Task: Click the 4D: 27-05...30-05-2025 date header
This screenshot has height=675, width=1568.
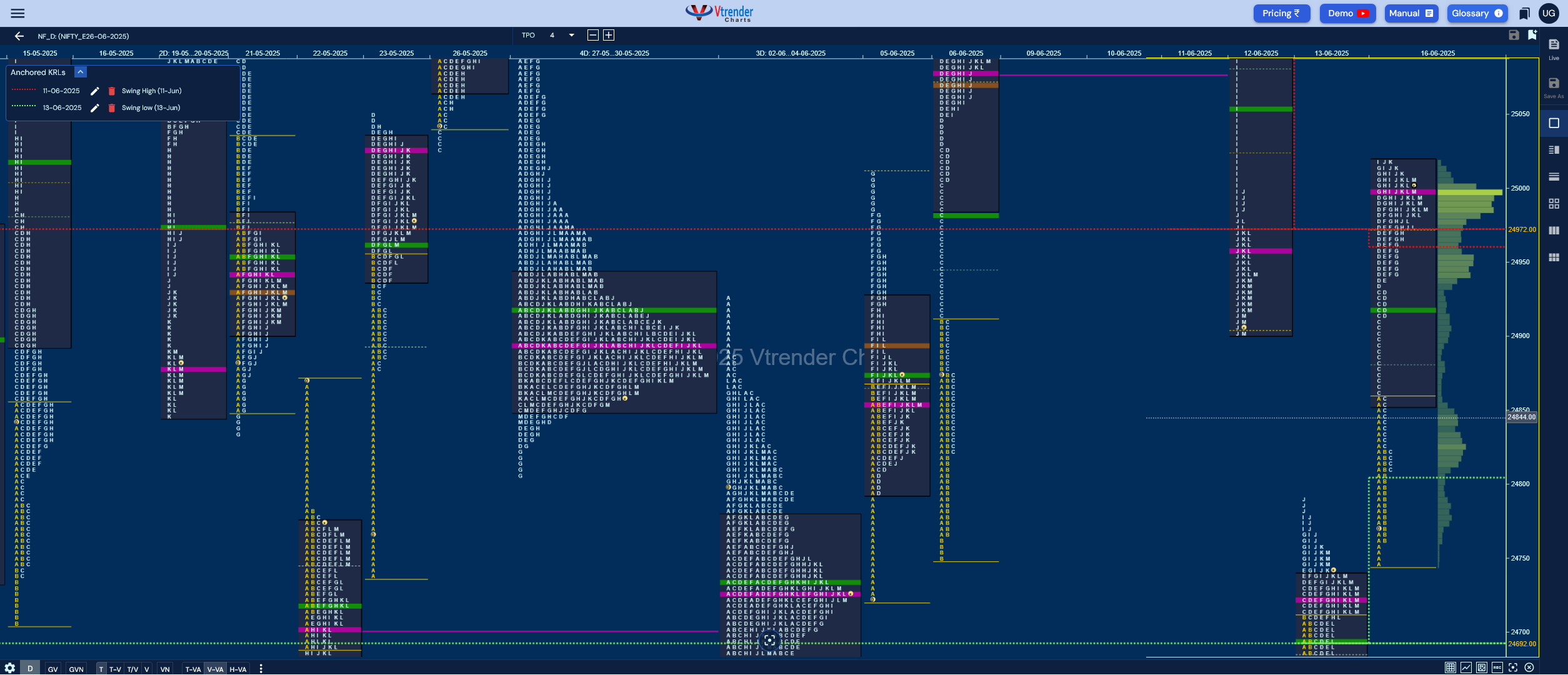Action: tap(614, 53)
